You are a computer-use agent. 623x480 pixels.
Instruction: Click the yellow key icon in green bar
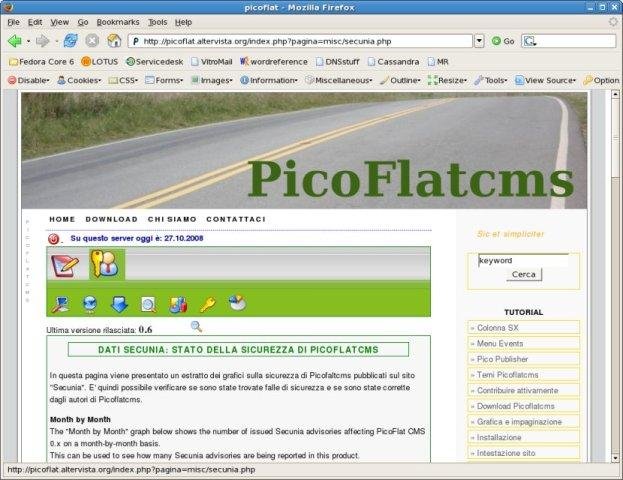coord(207,305)
